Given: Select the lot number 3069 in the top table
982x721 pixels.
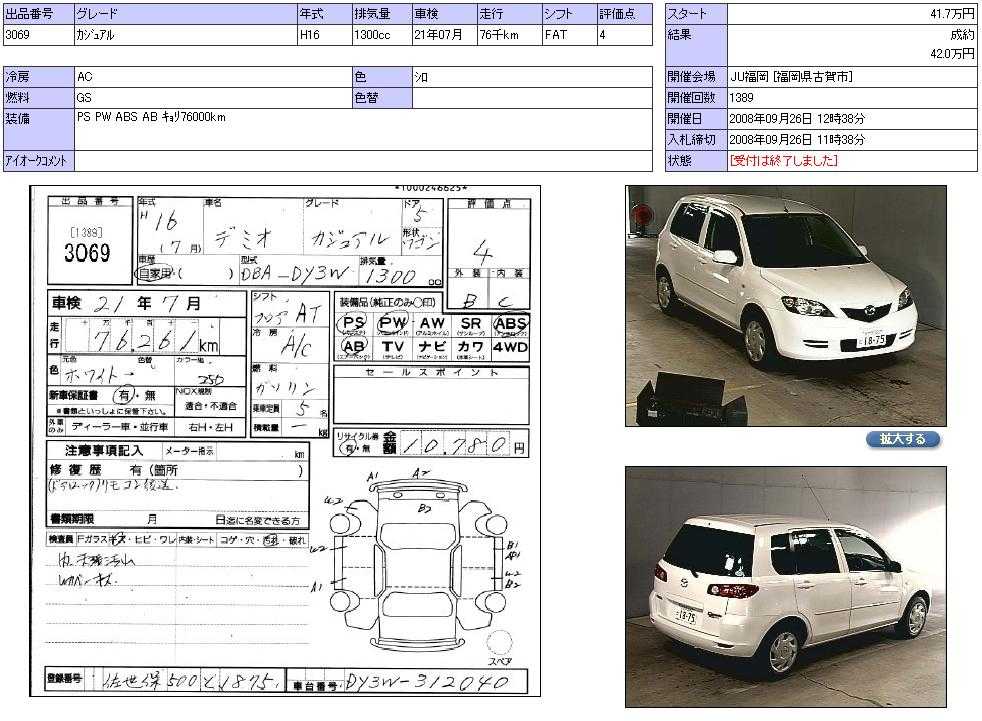Looking at the screenshot, I should coord(18,35).
